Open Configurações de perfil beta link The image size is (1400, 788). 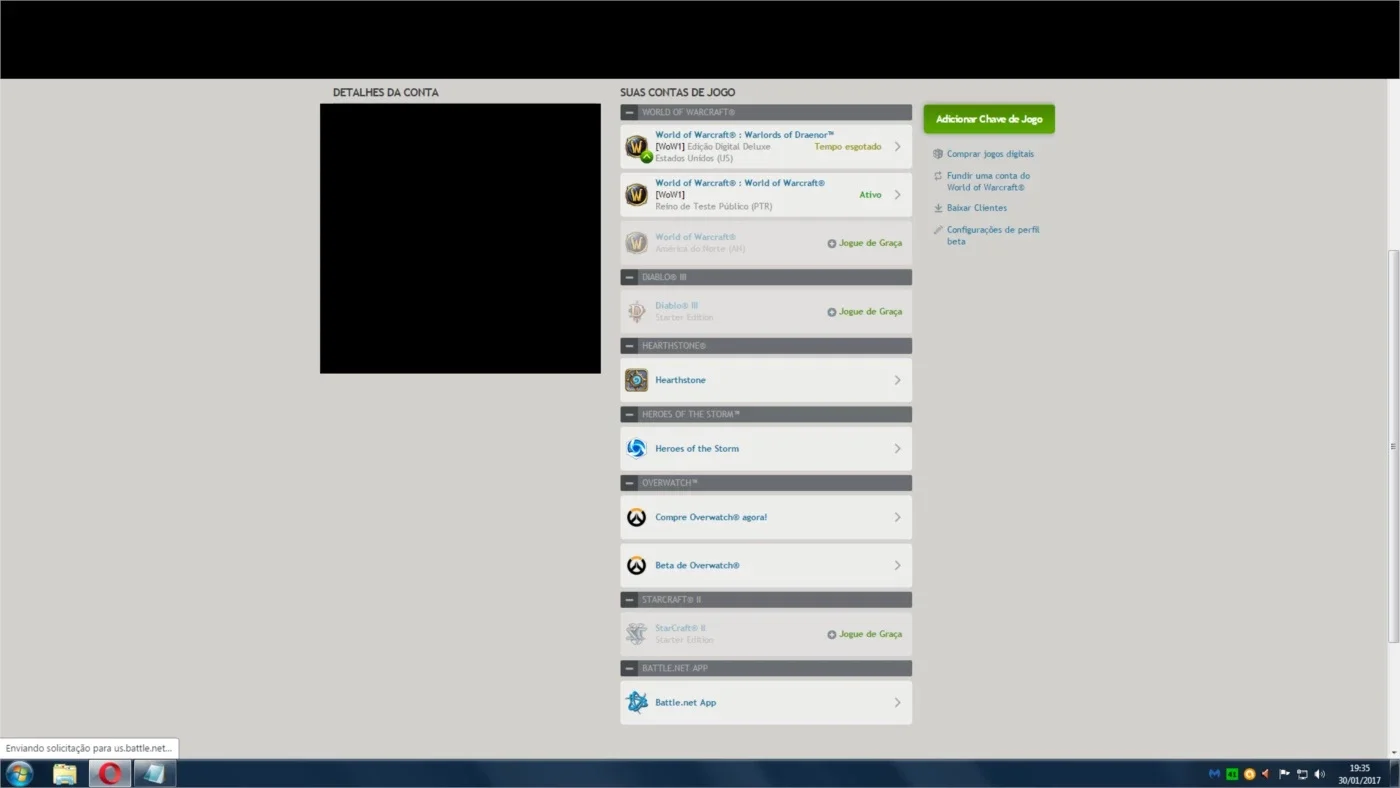(993, 235)
